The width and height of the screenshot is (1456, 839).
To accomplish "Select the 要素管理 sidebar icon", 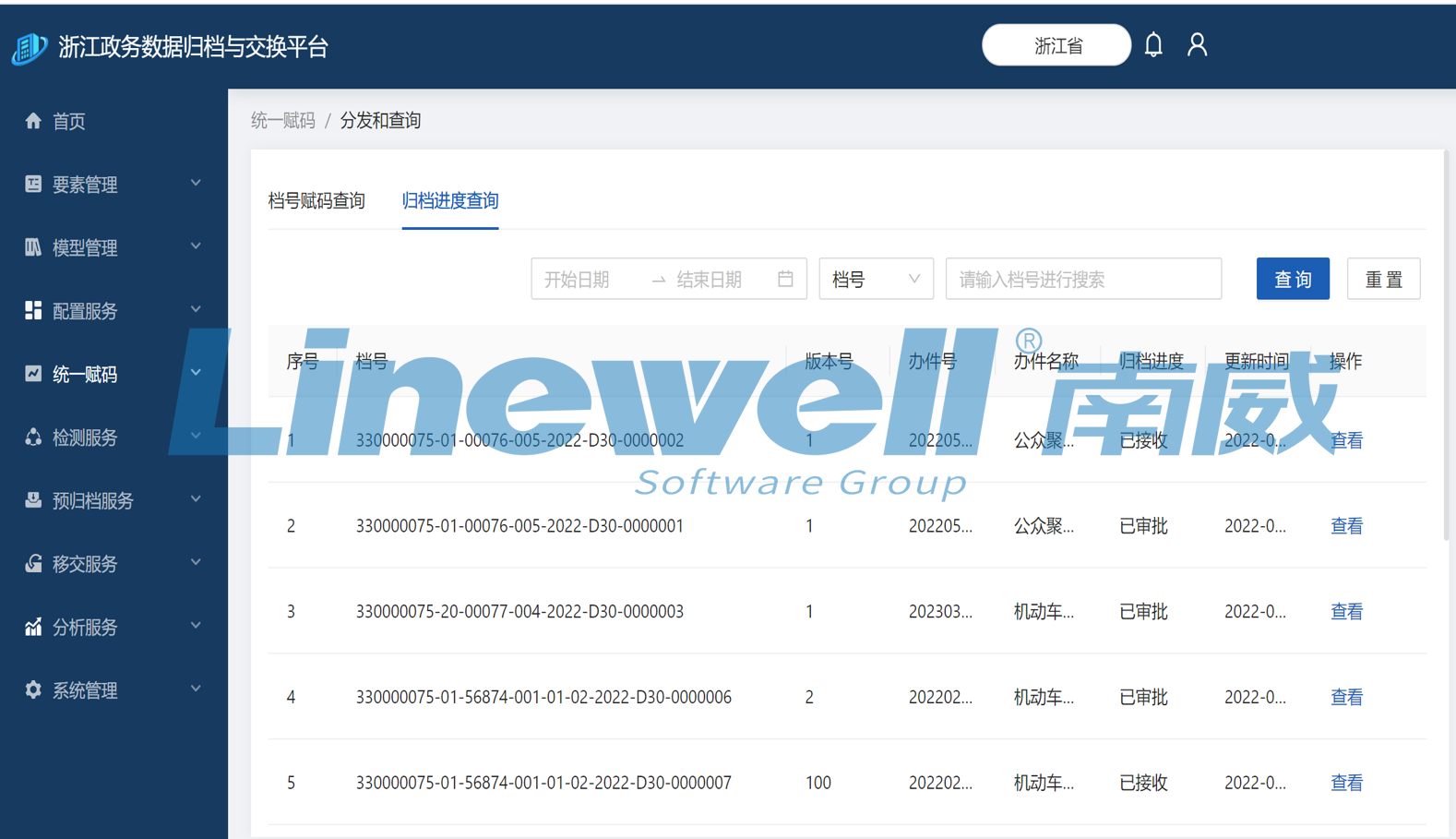I will pyautogui.click(x=33, y=184).
